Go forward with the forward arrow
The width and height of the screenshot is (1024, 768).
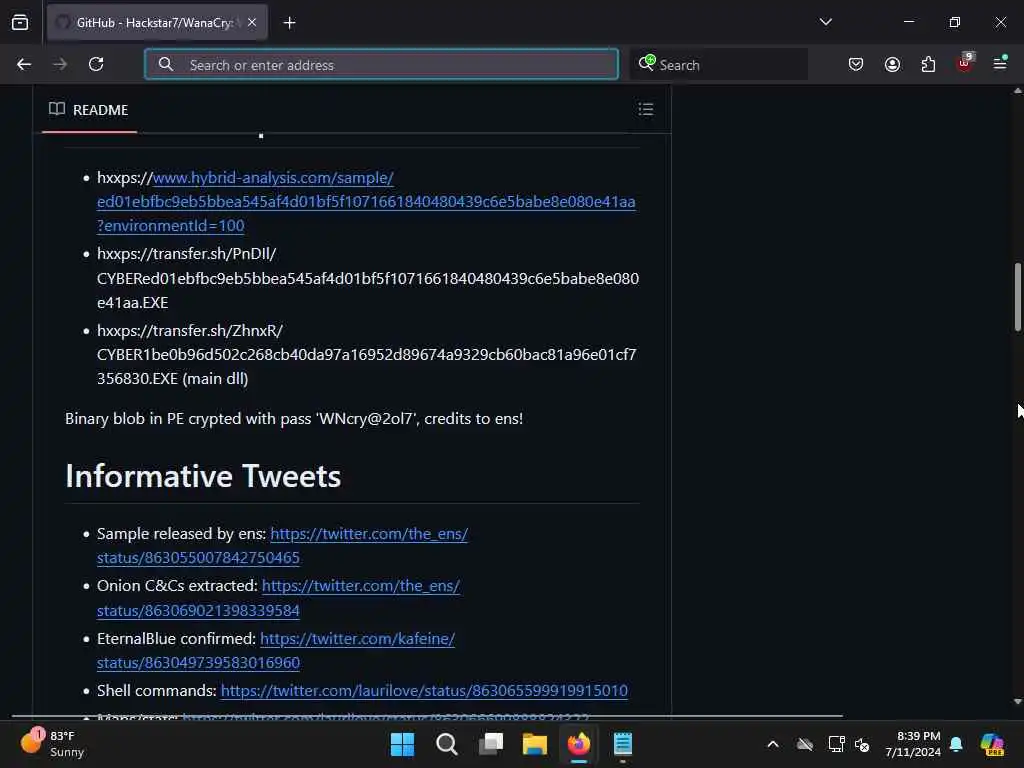coord(60,64)
